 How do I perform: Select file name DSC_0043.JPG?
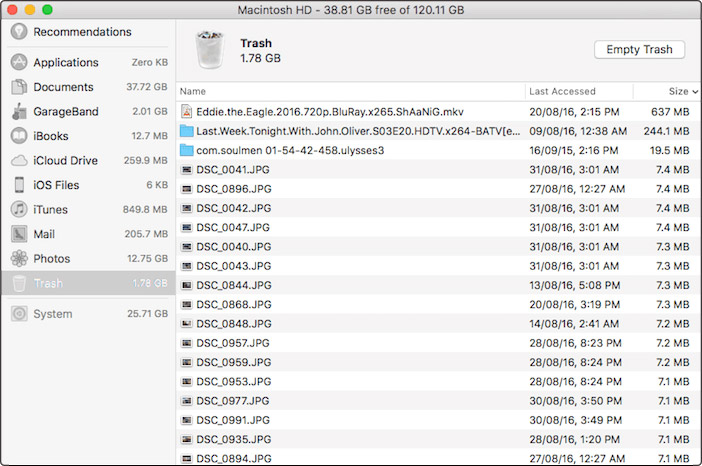pyautogui.click(x=234, y=266)
